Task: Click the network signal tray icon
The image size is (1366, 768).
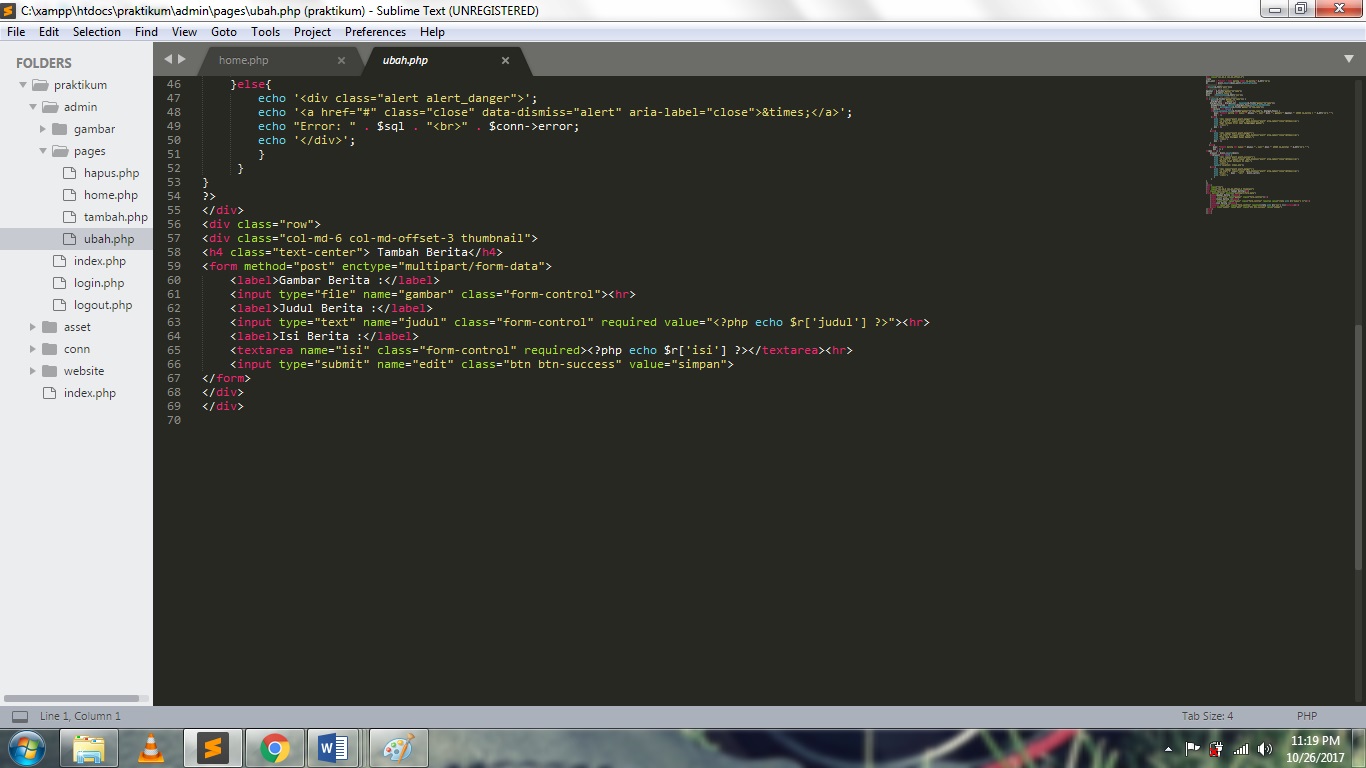Action: pyautogui.click(x=1241, y=749)
